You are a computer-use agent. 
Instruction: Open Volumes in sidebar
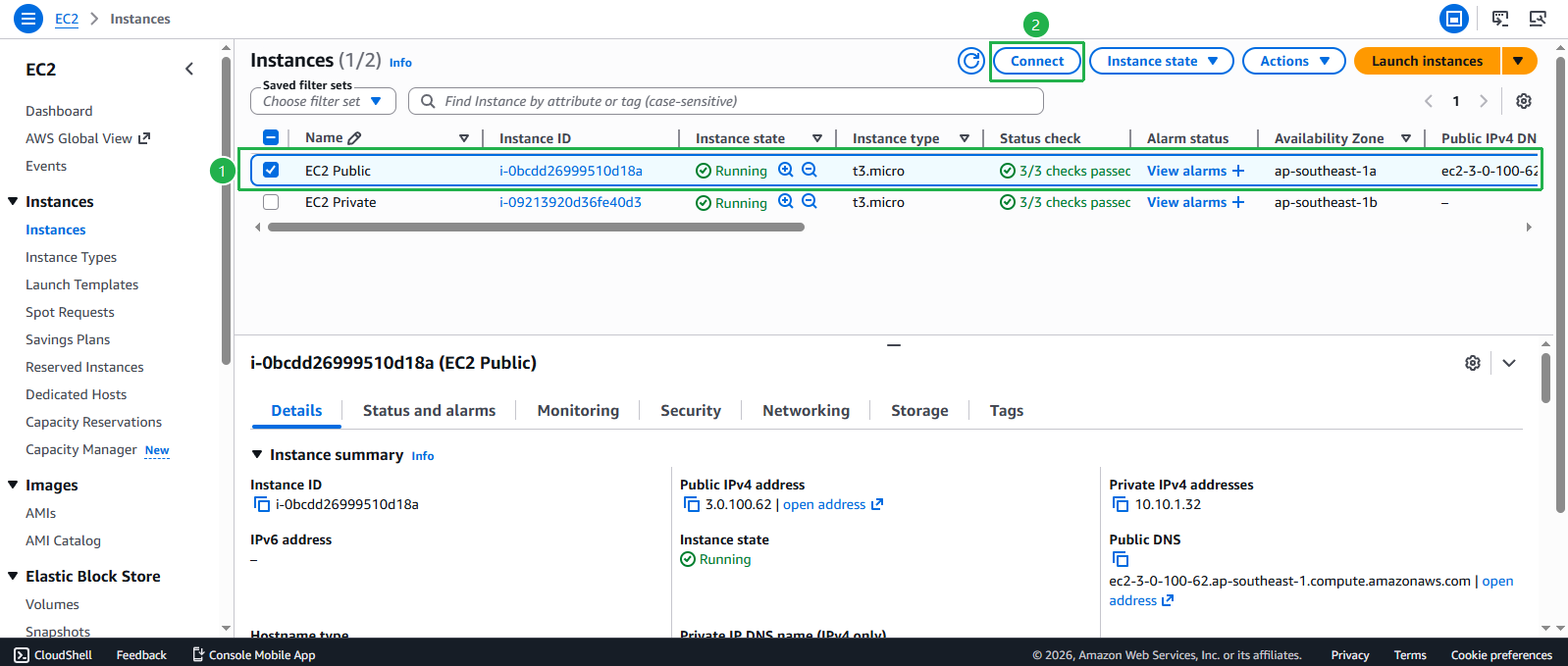pyautogui.click(x=52, y=604)
